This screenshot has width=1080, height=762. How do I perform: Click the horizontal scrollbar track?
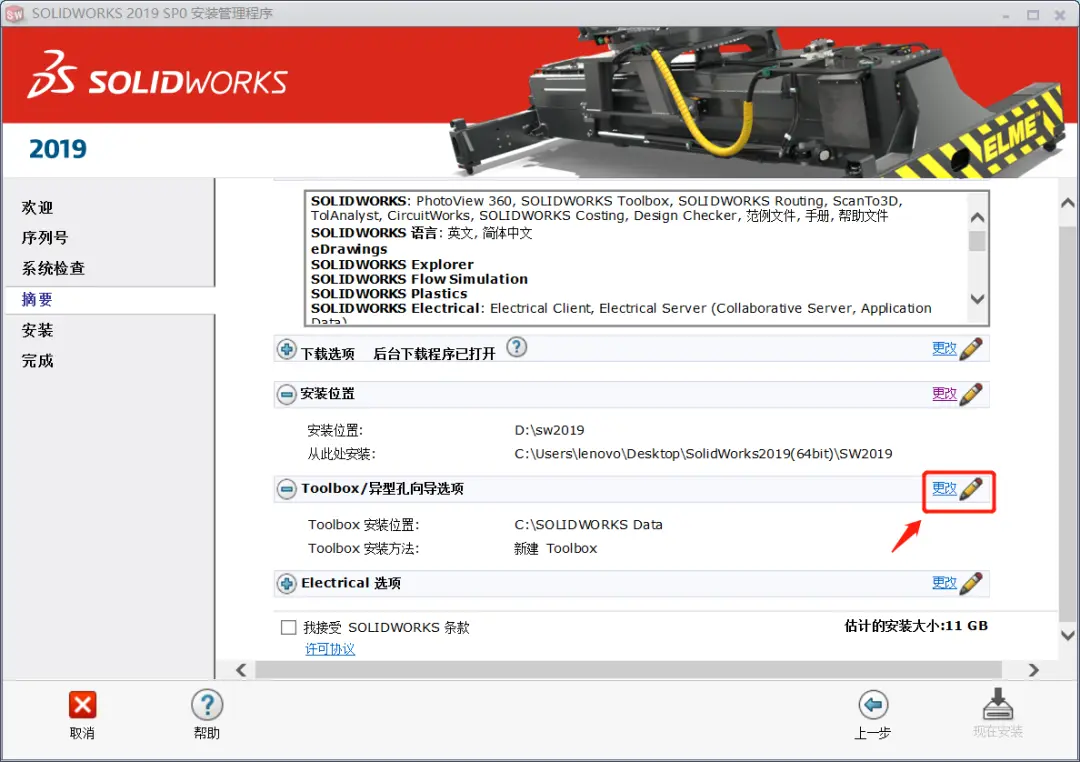click(x=628, y=670)
